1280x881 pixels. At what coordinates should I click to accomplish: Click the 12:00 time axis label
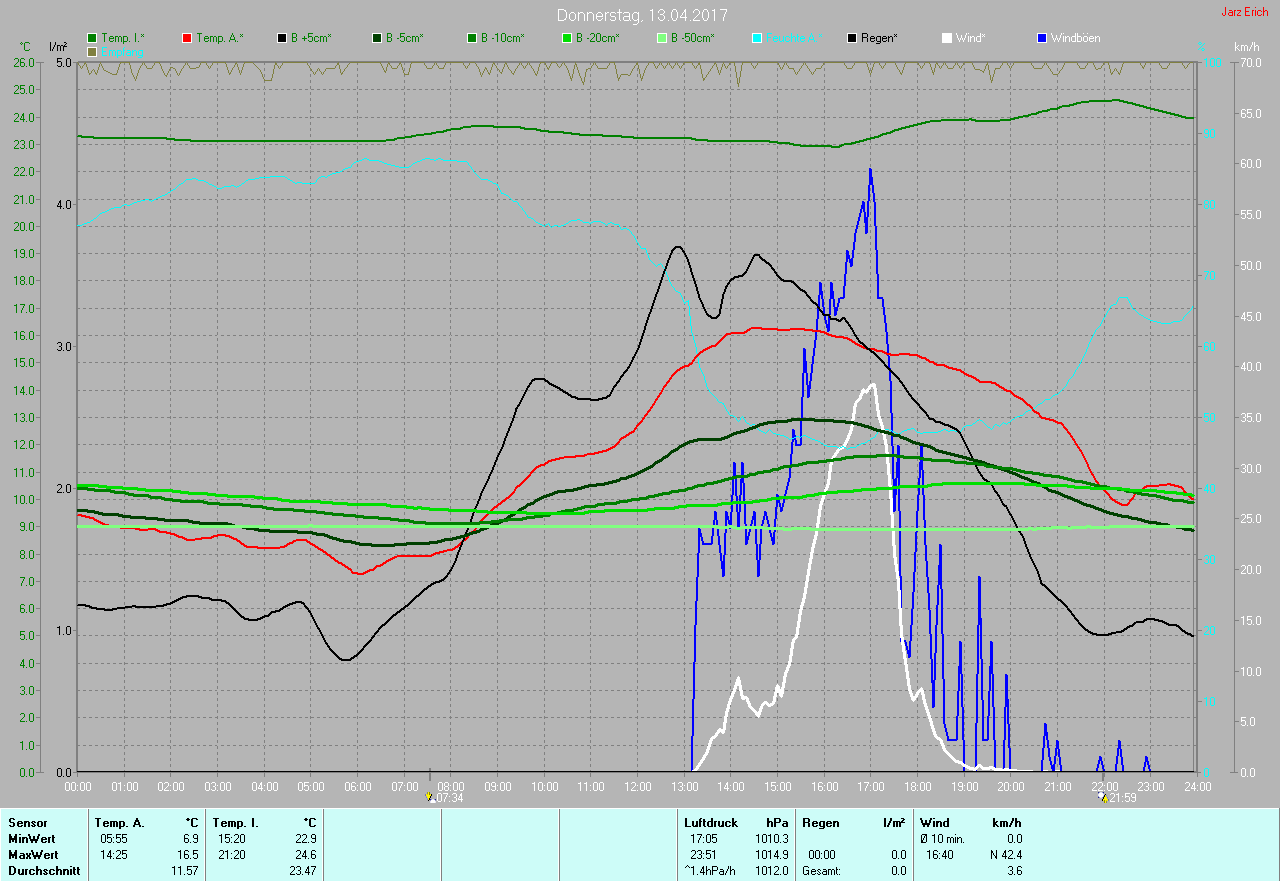pos(637,787)
